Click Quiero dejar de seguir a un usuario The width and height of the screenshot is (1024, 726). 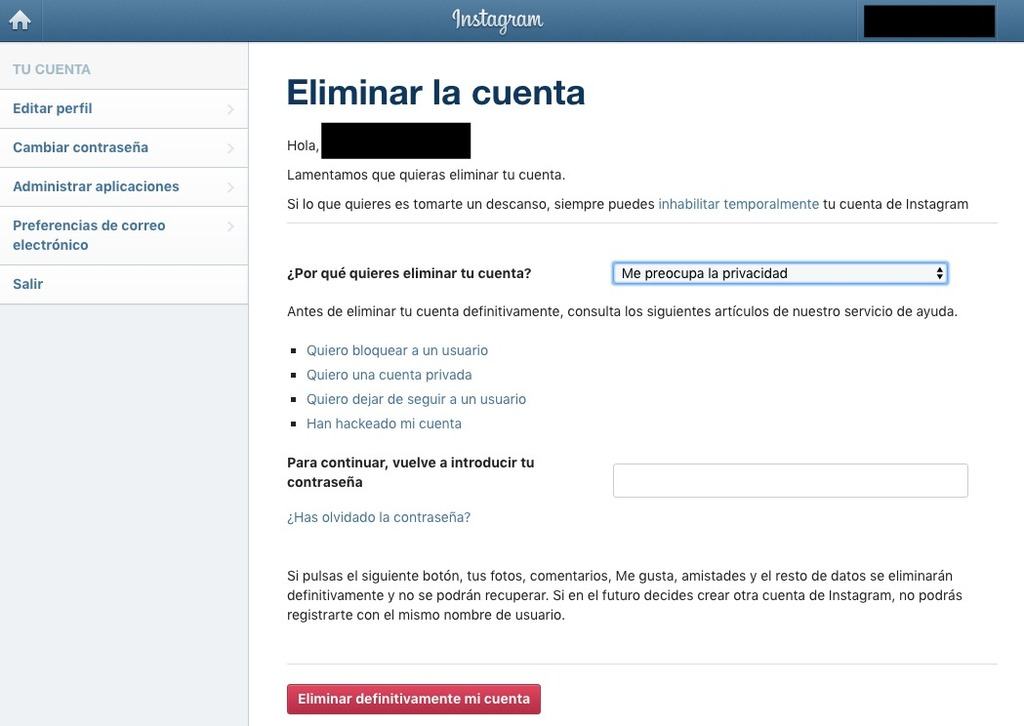click(416, 399)
